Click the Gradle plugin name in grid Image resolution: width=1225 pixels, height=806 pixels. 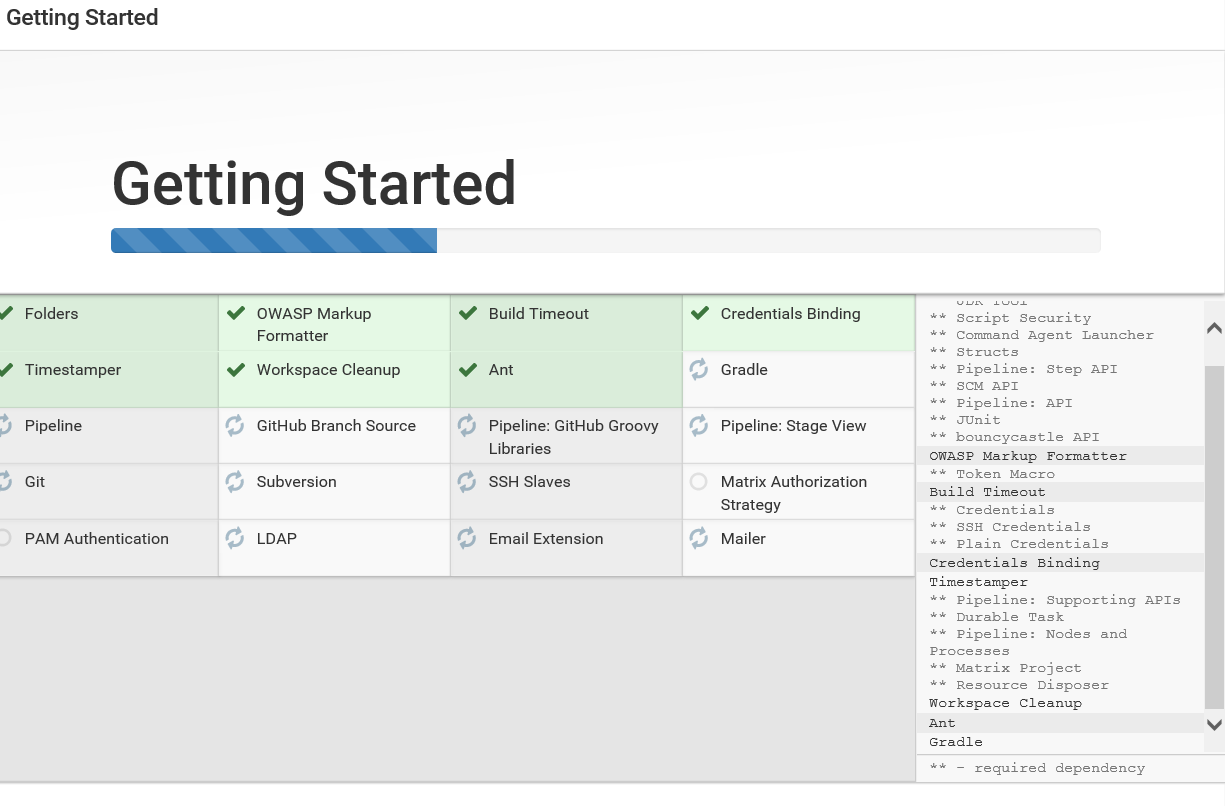744,369
